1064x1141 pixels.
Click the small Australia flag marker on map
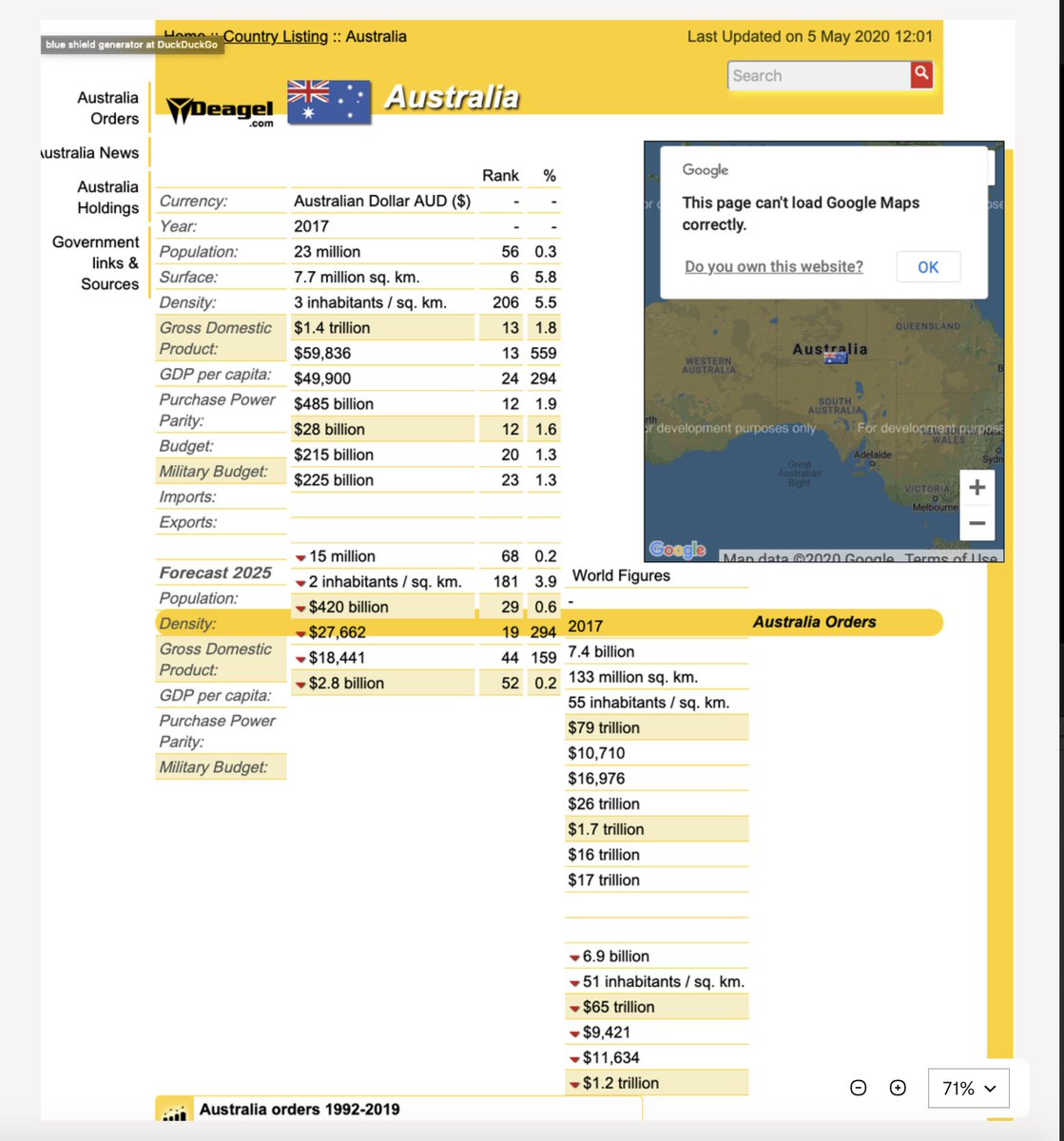(x=836, y=358)
